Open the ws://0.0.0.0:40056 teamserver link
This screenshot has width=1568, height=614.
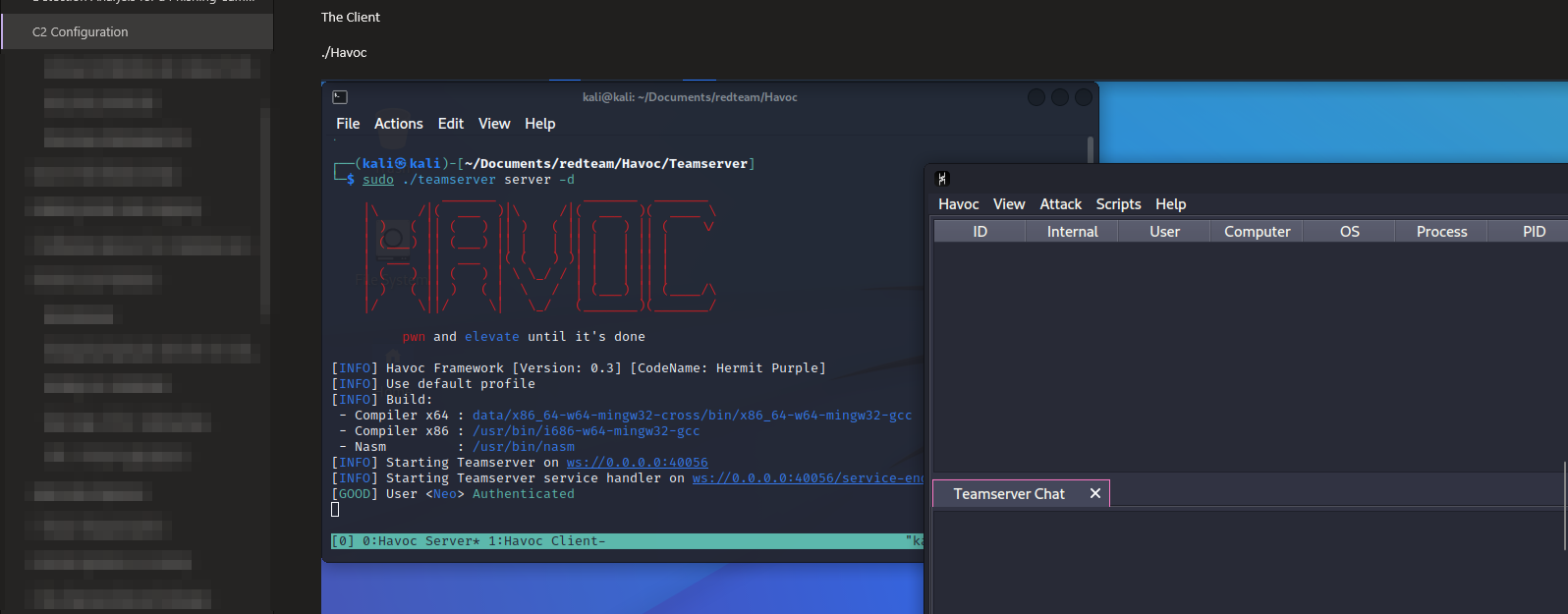tap(637, 463)
